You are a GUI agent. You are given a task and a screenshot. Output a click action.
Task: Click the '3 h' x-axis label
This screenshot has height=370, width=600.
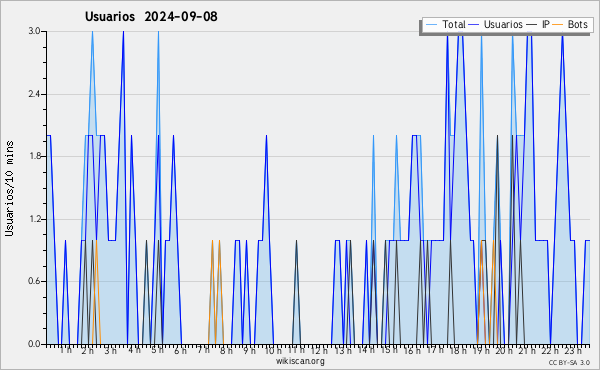111,351
